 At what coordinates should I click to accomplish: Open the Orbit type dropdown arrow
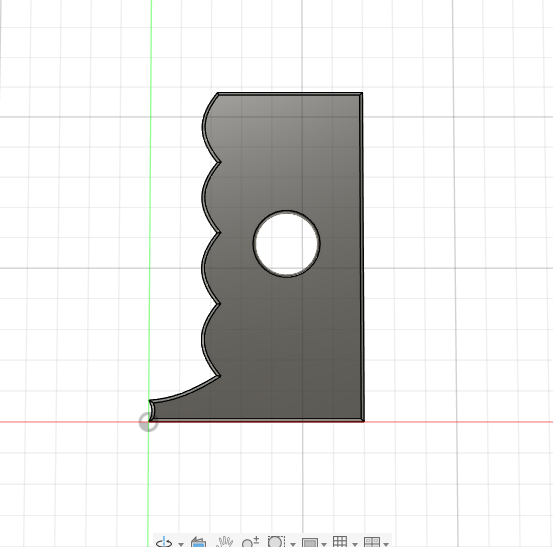tap(181, 544)
